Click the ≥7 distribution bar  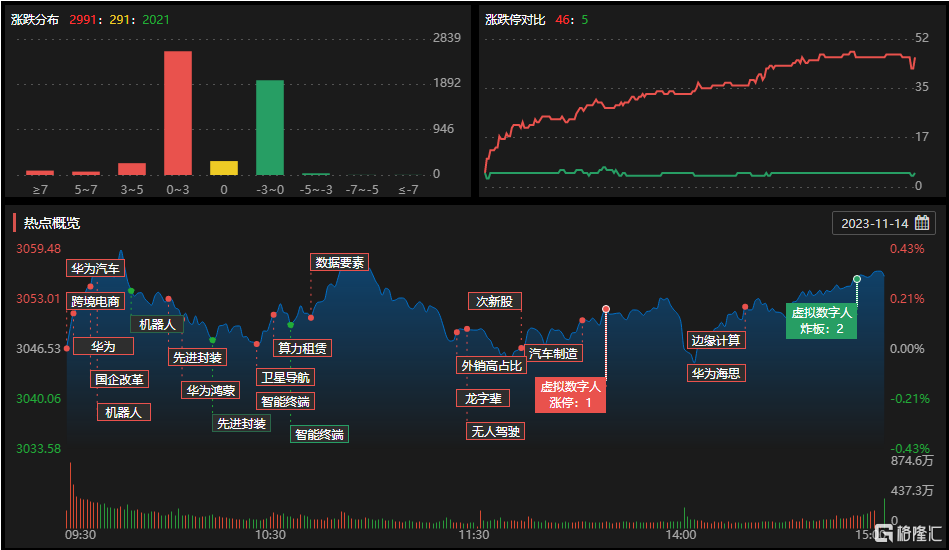pos(40,173)
